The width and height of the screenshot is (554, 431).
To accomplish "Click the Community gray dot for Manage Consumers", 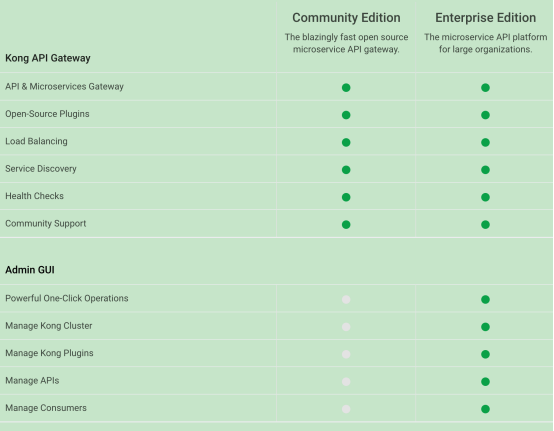I will pos(346,409).
